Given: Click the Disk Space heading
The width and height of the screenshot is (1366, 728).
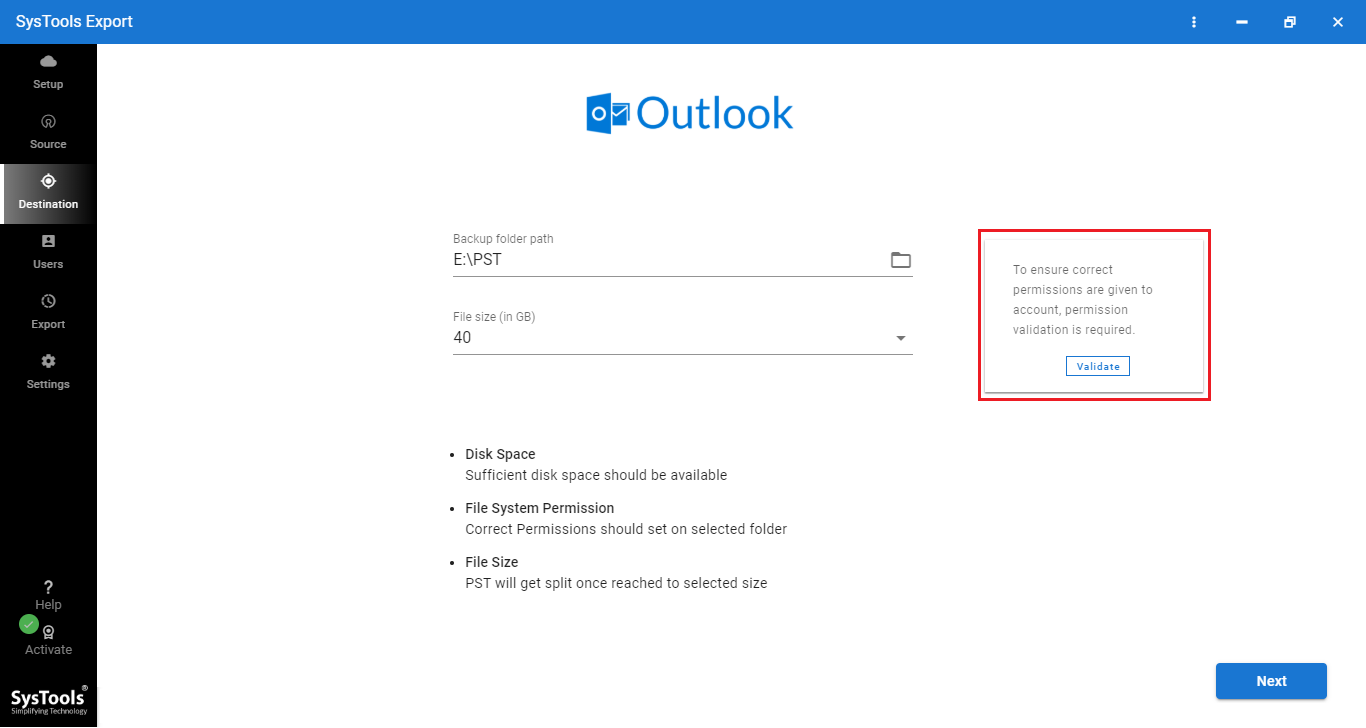Looking at the screenshot, I should [x=500, y=454].
